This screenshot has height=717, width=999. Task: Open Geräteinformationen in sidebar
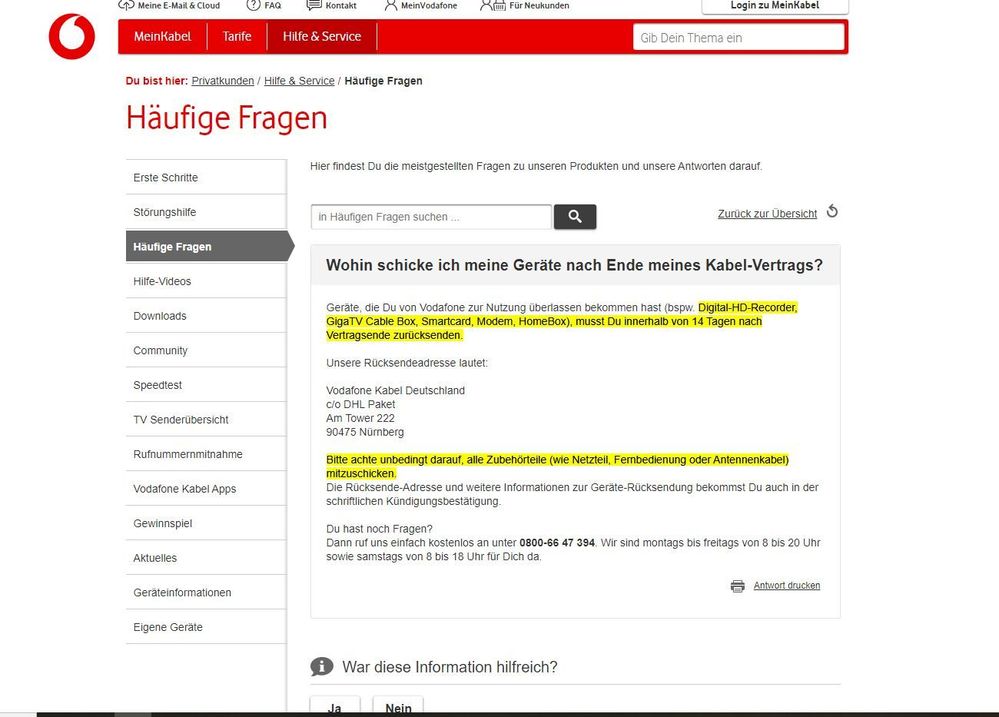pos(206,592)
